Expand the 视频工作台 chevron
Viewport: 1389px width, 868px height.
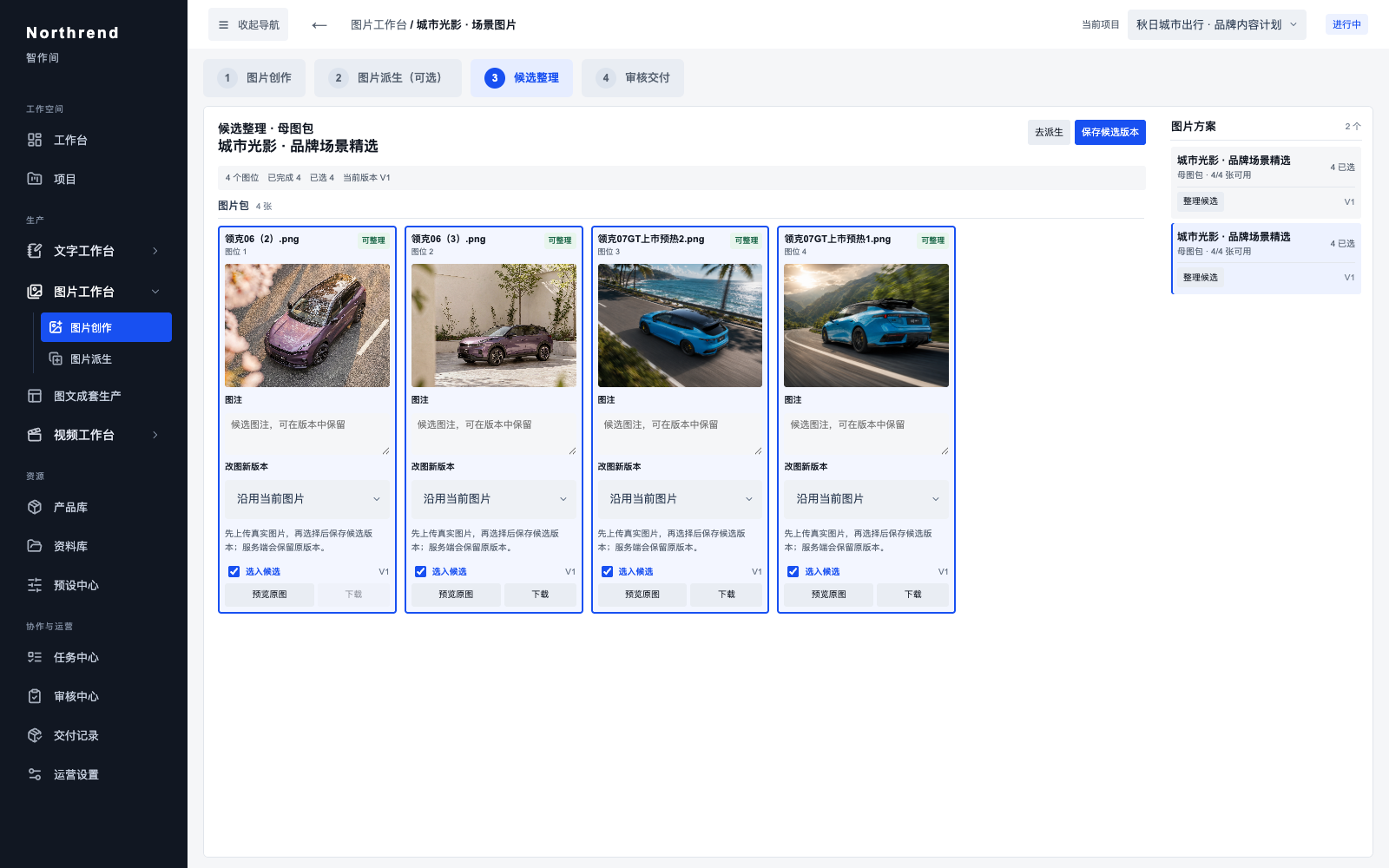click(x=155, y=435)
